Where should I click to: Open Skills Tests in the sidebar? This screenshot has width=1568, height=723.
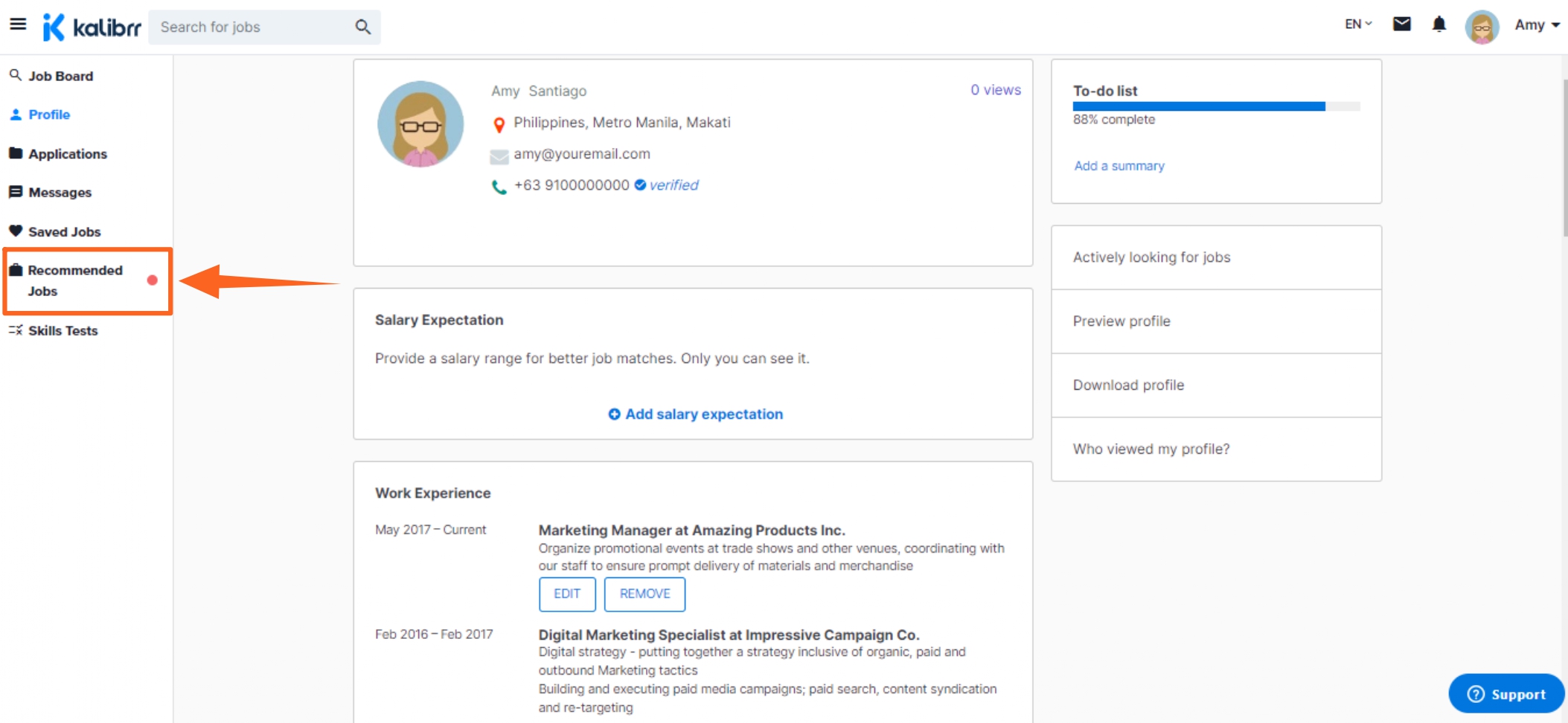[x=63, y=331]
